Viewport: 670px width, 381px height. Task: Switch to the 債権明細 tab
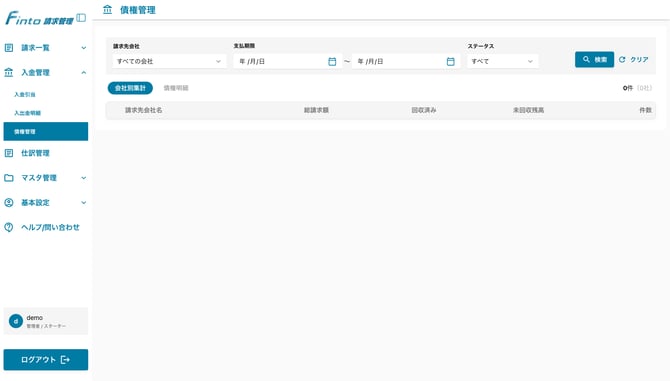(x=176, y=88)
